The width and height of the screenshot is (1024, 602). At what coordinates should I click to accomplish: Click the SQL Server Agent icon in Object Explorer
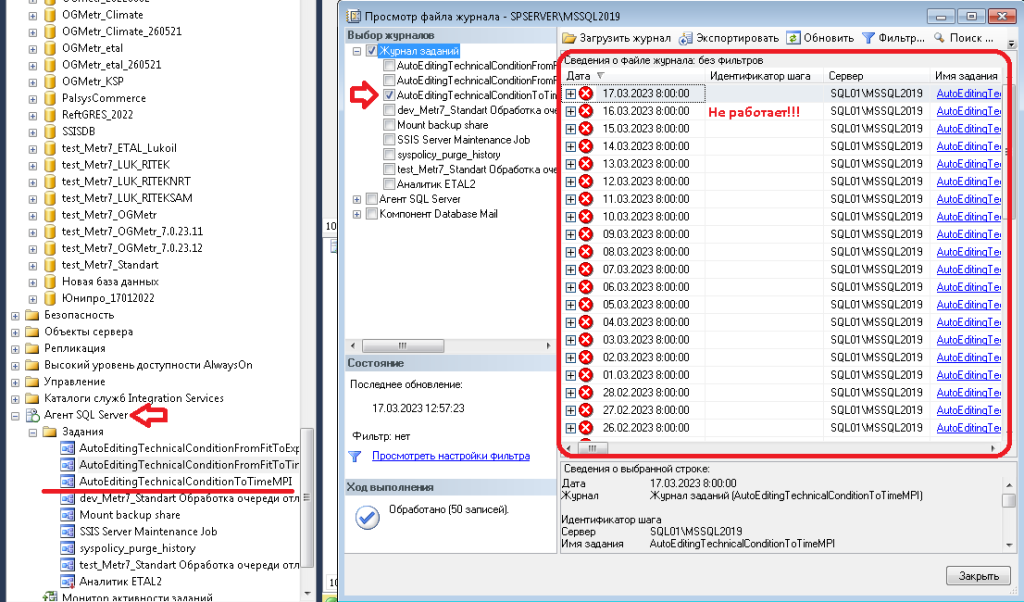click(33, 415)
